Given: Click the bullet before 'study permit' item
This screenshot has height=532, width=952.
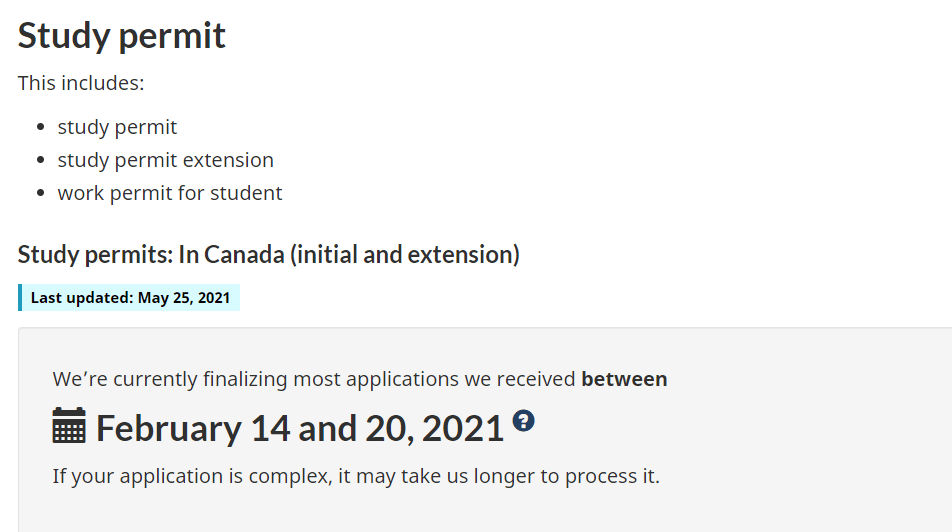Looking at the screenshot, I should 41,128.
